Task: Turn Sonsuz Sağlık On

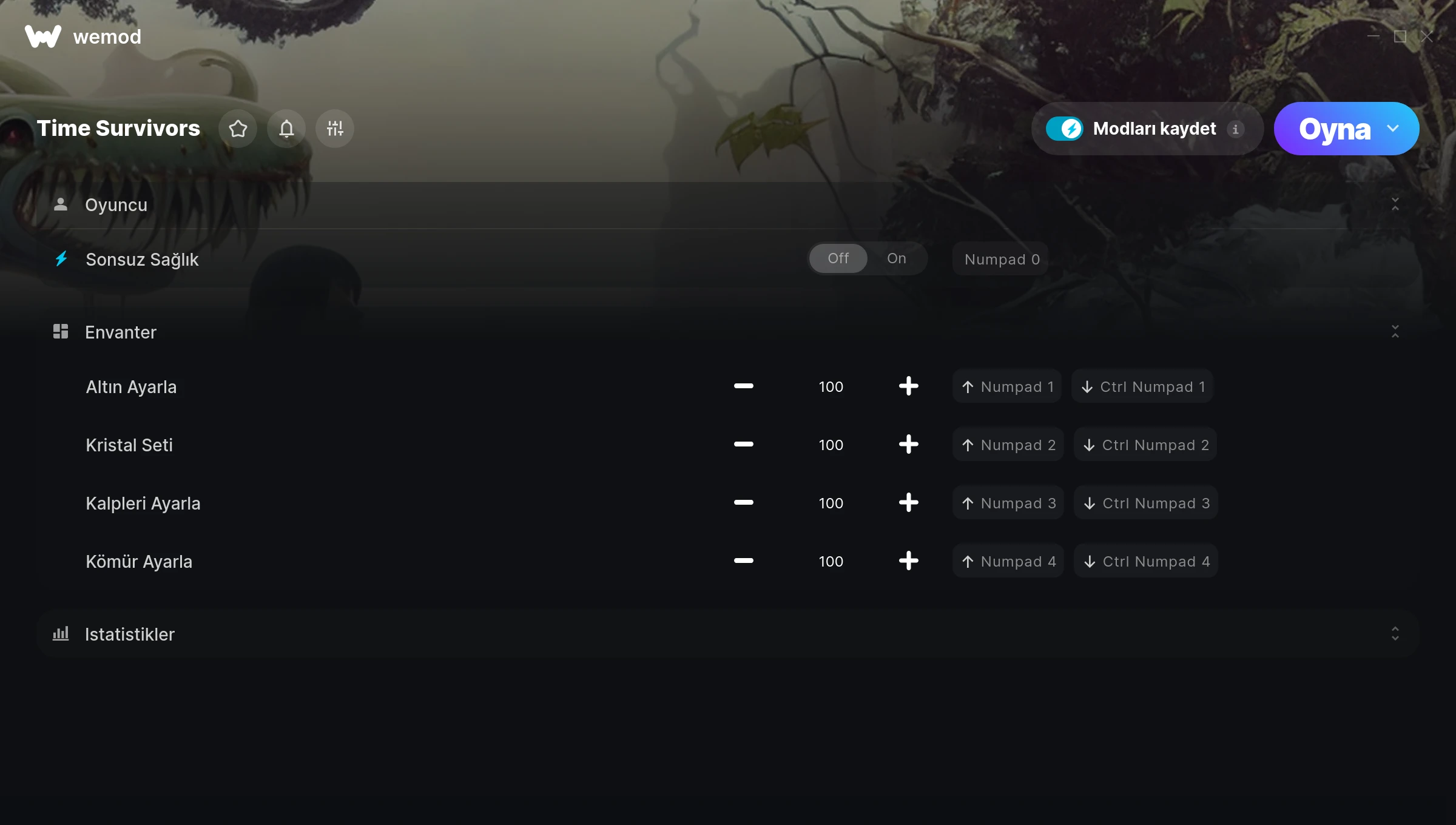Action: (x=897, y=258)
